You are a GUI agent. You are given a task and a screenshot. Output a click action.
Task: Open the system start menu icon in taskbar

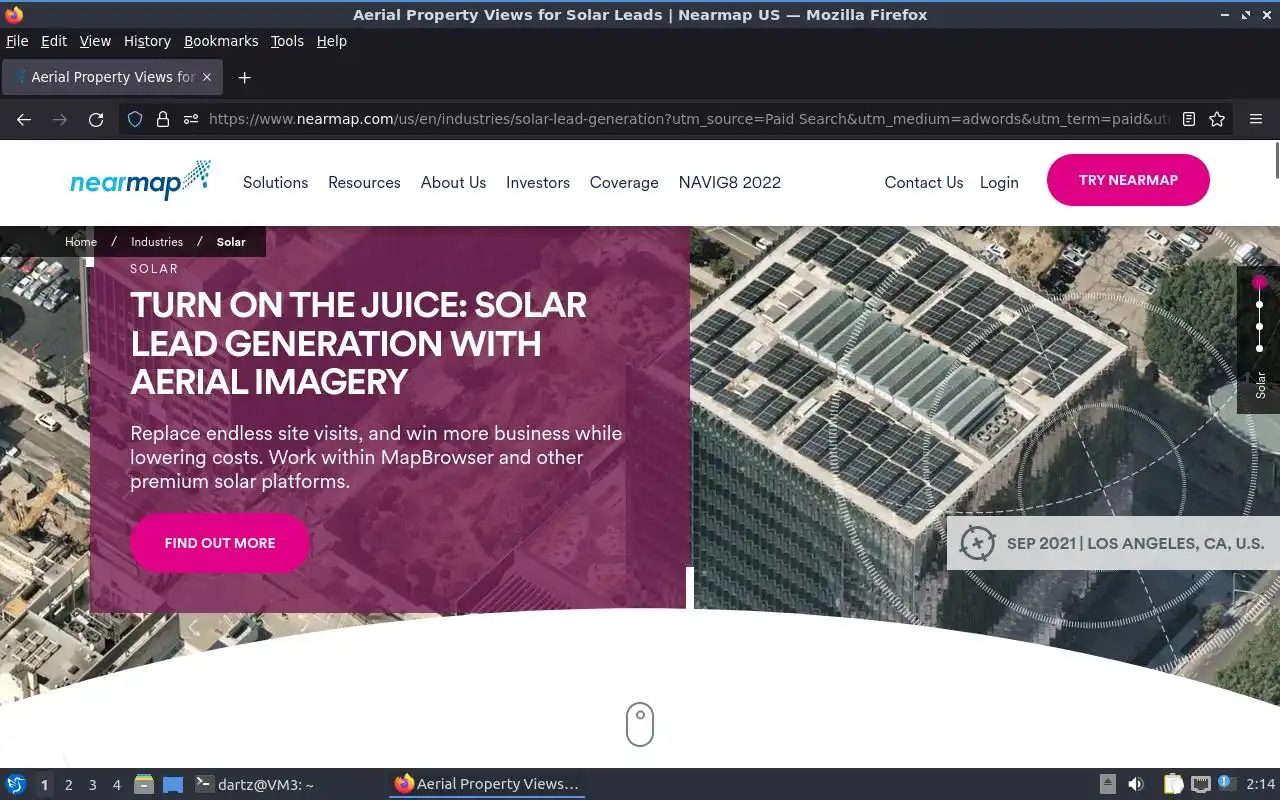click(16, 785)
